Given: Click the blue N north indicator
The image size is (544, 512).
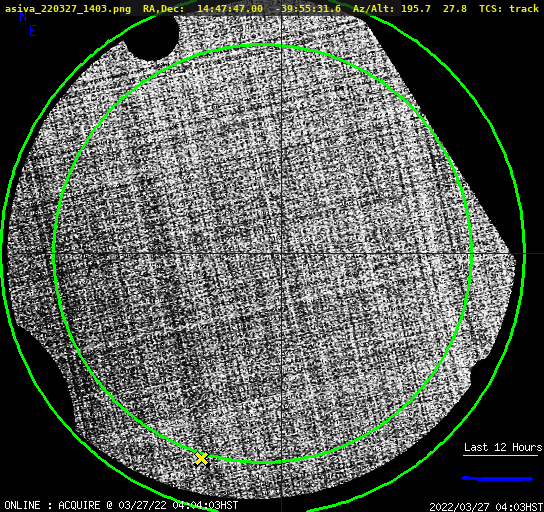Looking at the screenshot, I should [23, 17].
